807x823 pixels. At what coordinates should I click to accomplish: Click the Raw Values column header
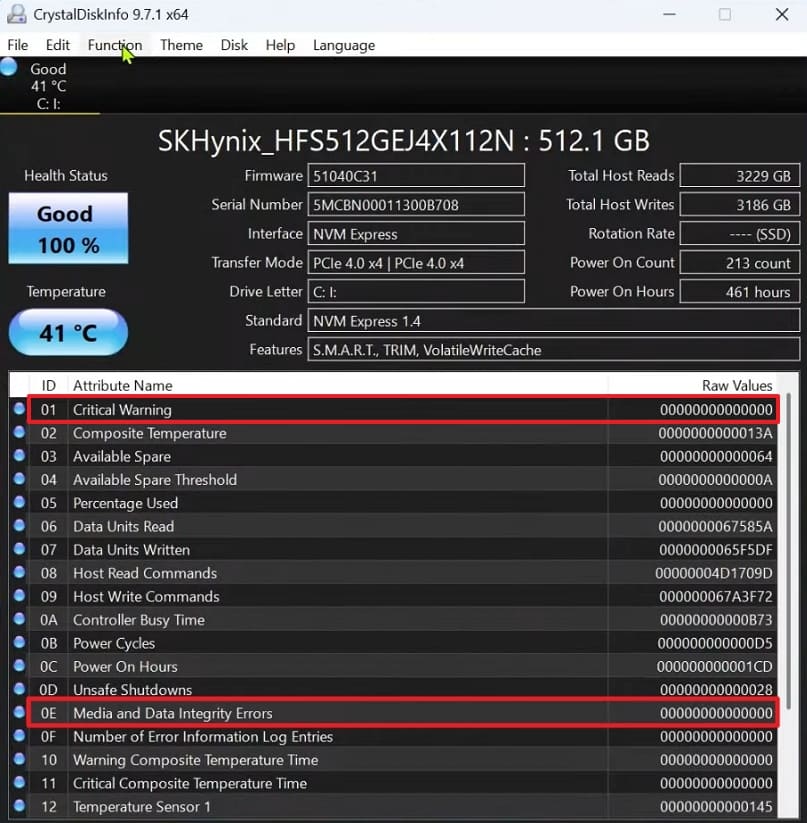pos(737,385)
